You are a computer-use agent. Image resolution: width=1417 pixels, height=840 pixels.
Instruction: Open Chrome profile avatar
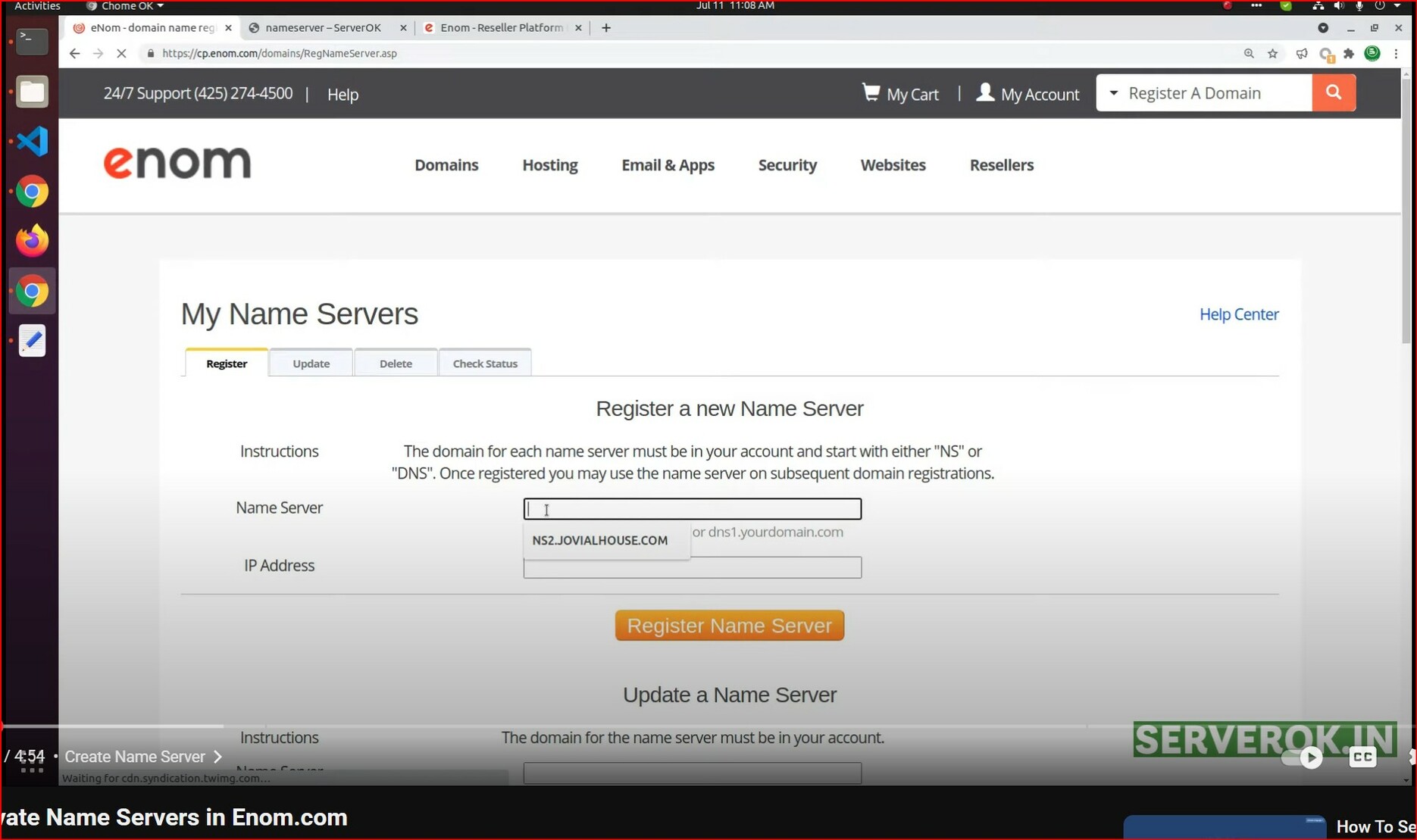click(x=1372, y=53)
